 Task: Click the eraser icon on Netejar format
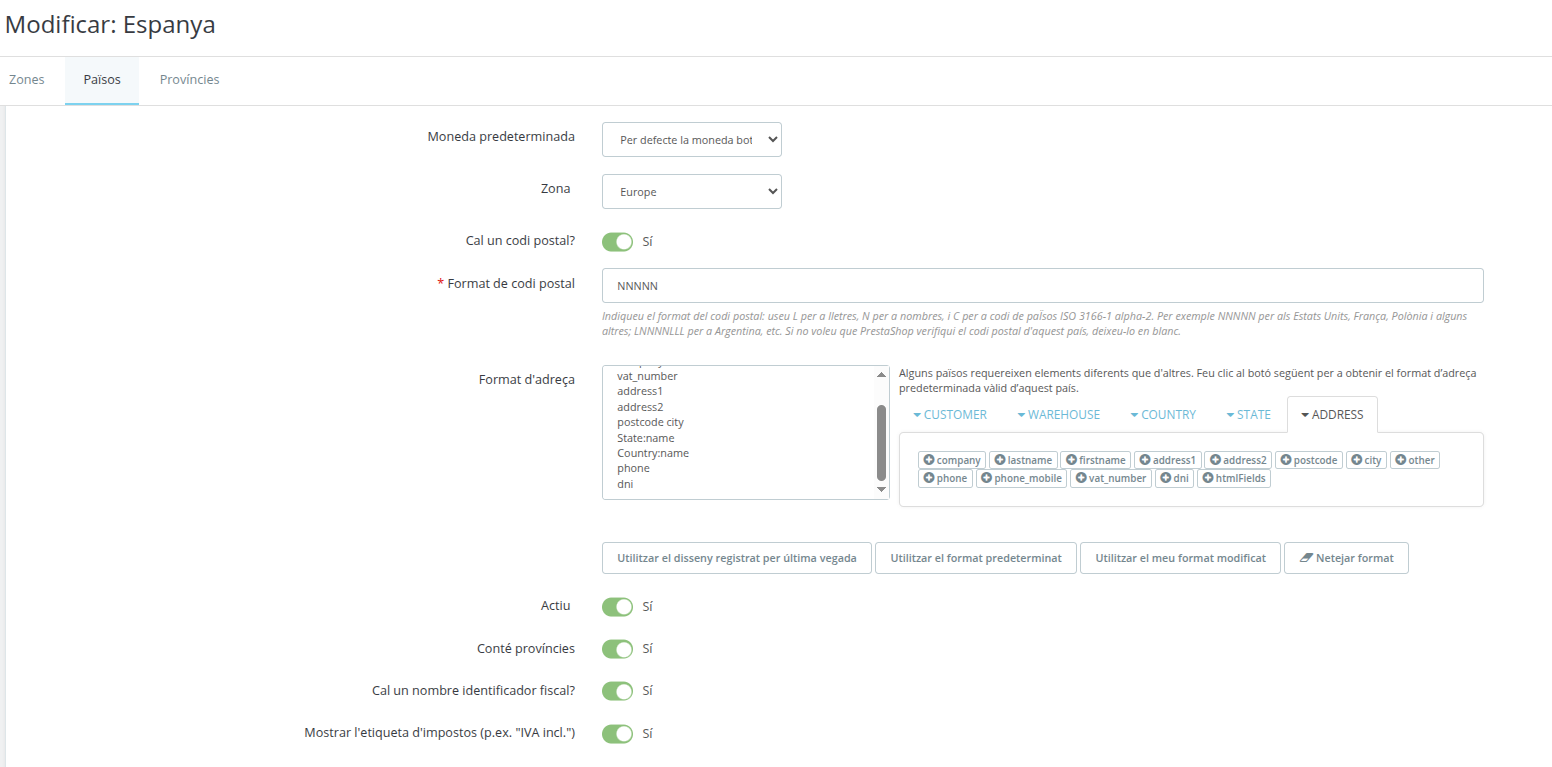tap(1305, 558)
